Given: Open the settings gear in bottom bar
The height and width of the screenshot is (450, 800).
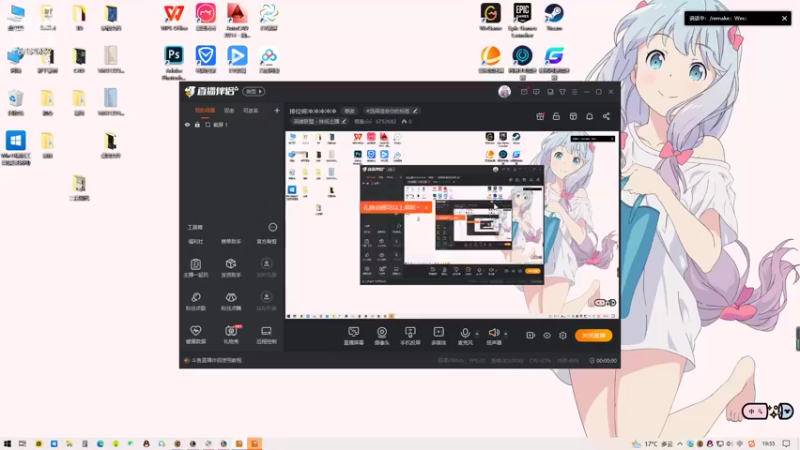Looking at the screenshot, I should 563,335.
